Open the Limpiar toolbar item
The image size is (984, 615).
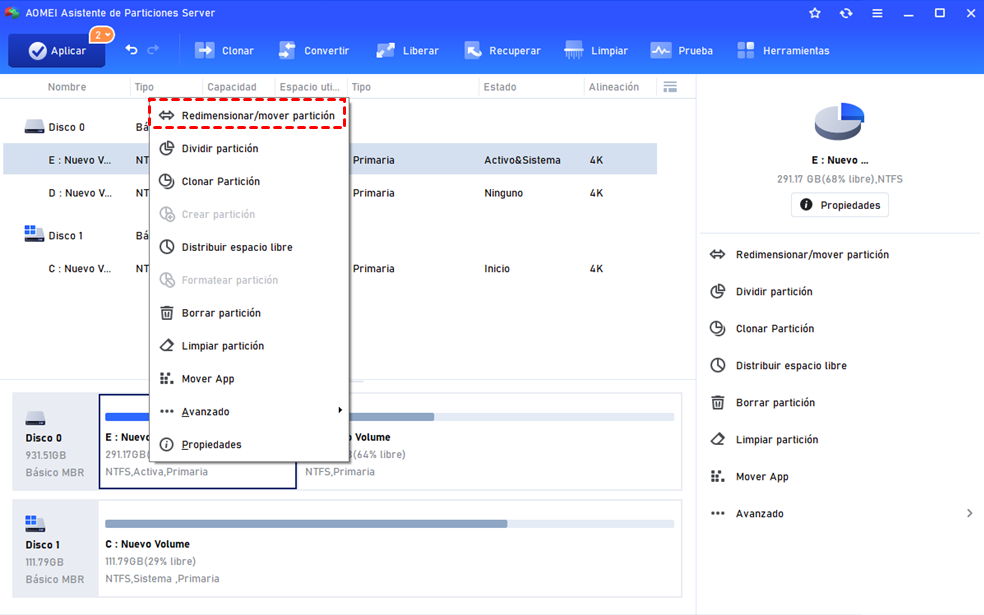[x=596, y=51]
